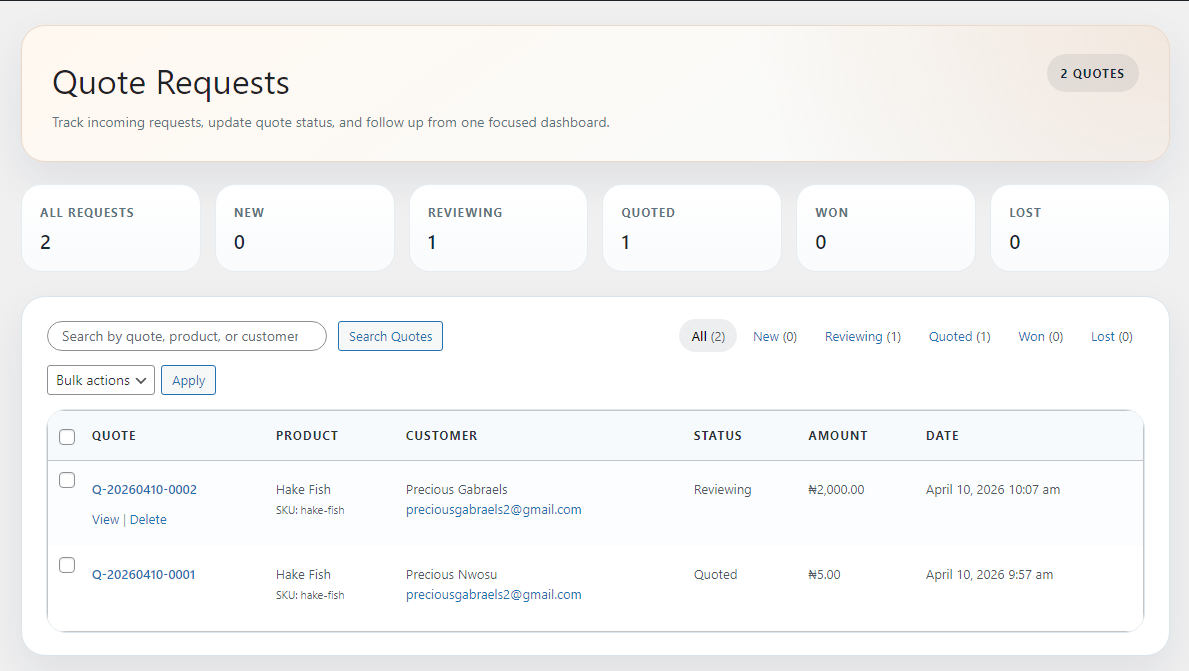Check the checkbox for quote Q-20260410-0001
The image size is (1189, 671).
click(x=67, y=565)
